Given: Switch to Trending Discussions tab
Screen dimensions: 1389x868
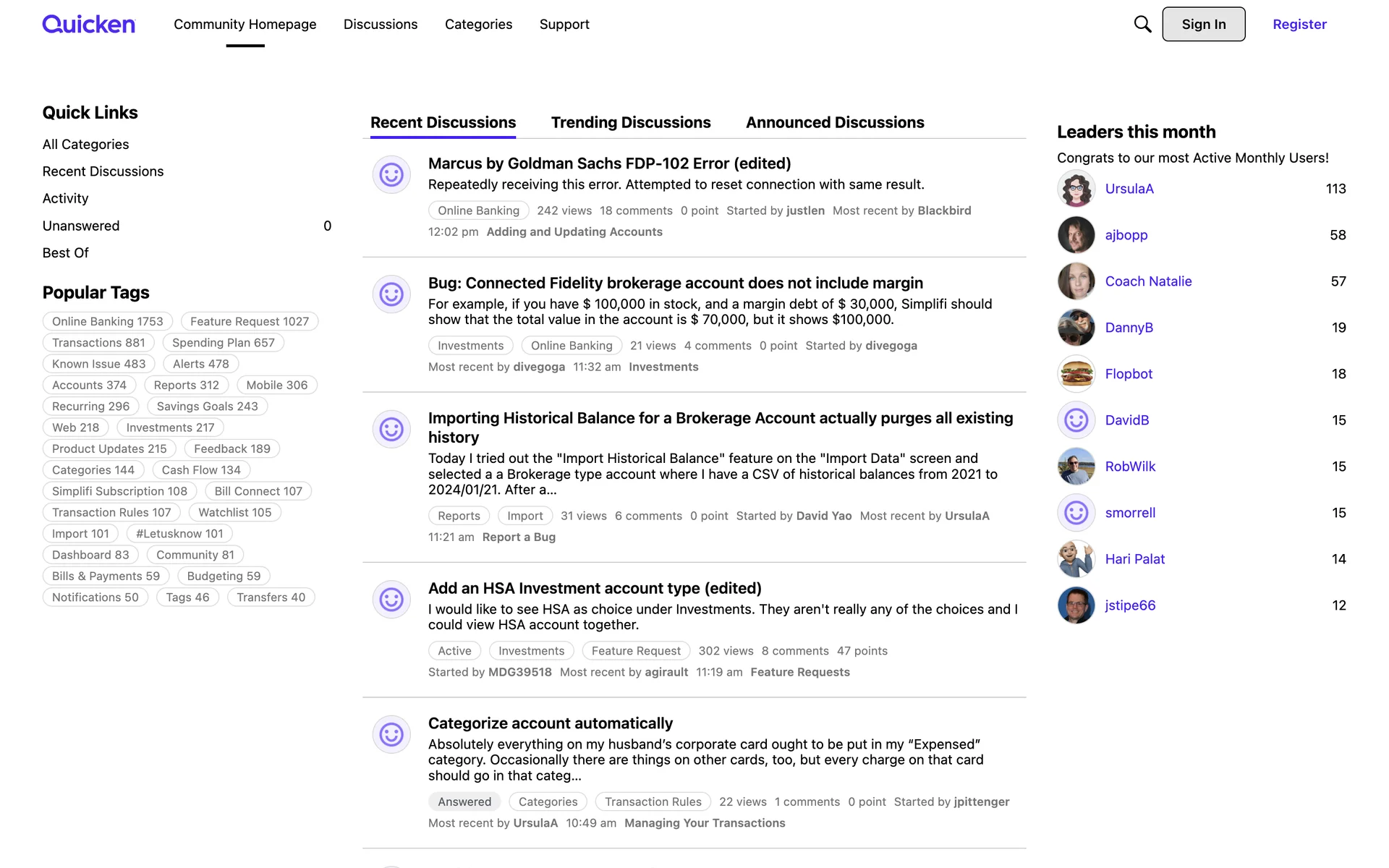Looking at the screenshot, I should (631, 122).
